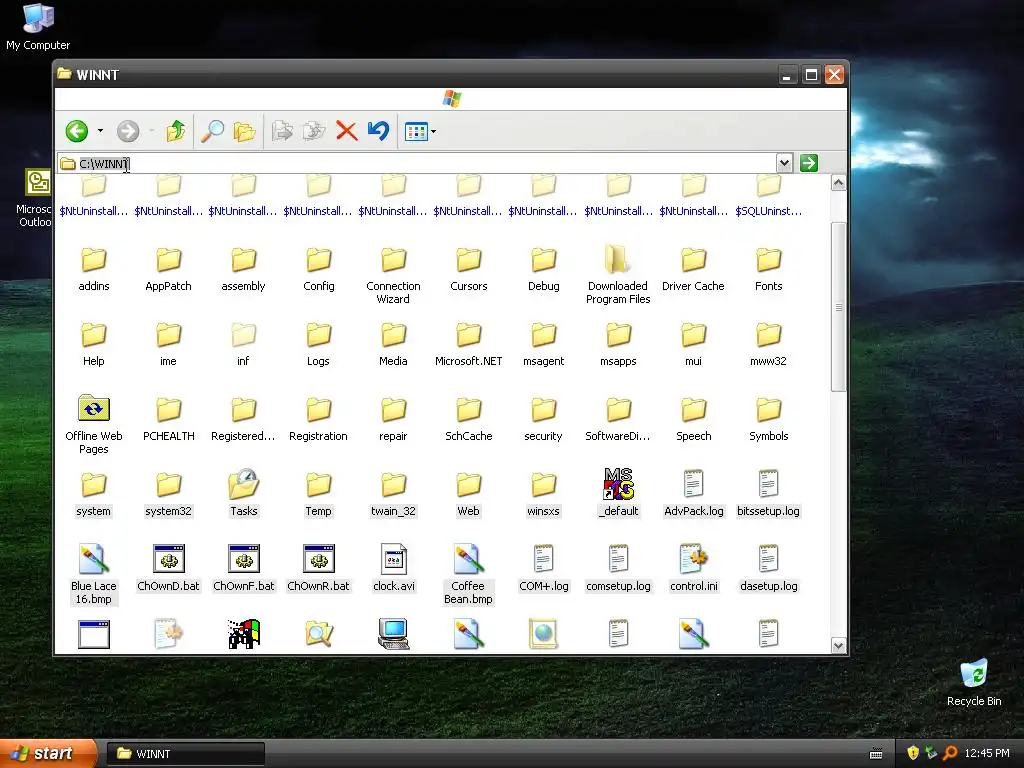Click the blue Undo arrow
Image resolution: width=1024 pixels, height=768 pixels.
click(379, 131)
